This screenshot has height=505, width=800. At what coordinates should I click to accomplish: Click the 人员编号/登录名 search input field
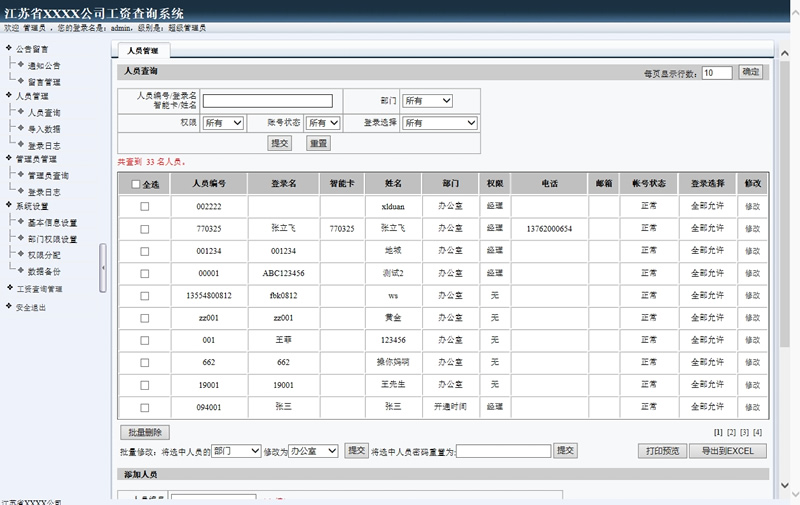click(268, 101)
